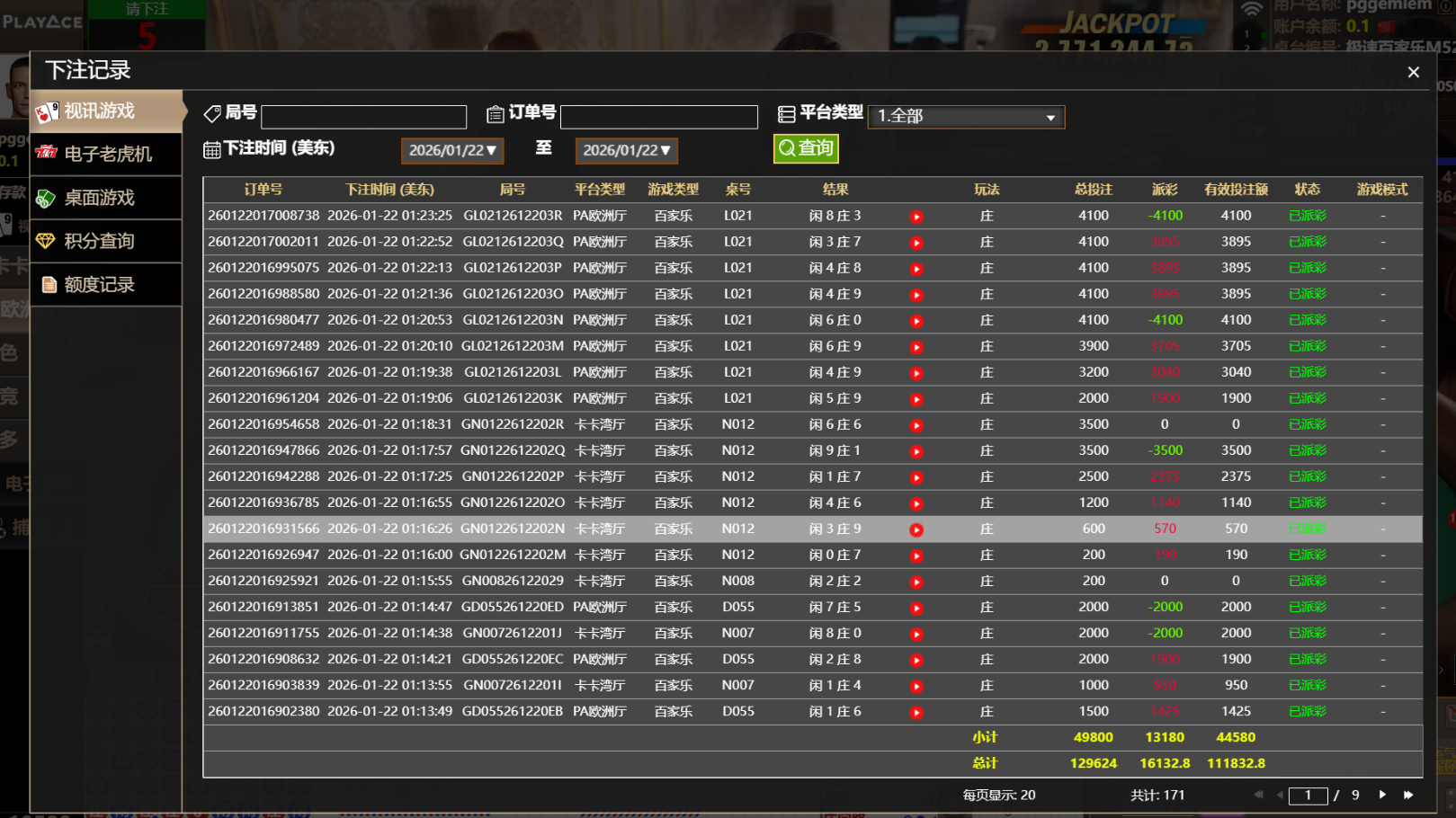Go to the next page arrow

(x=1382, y=795)
